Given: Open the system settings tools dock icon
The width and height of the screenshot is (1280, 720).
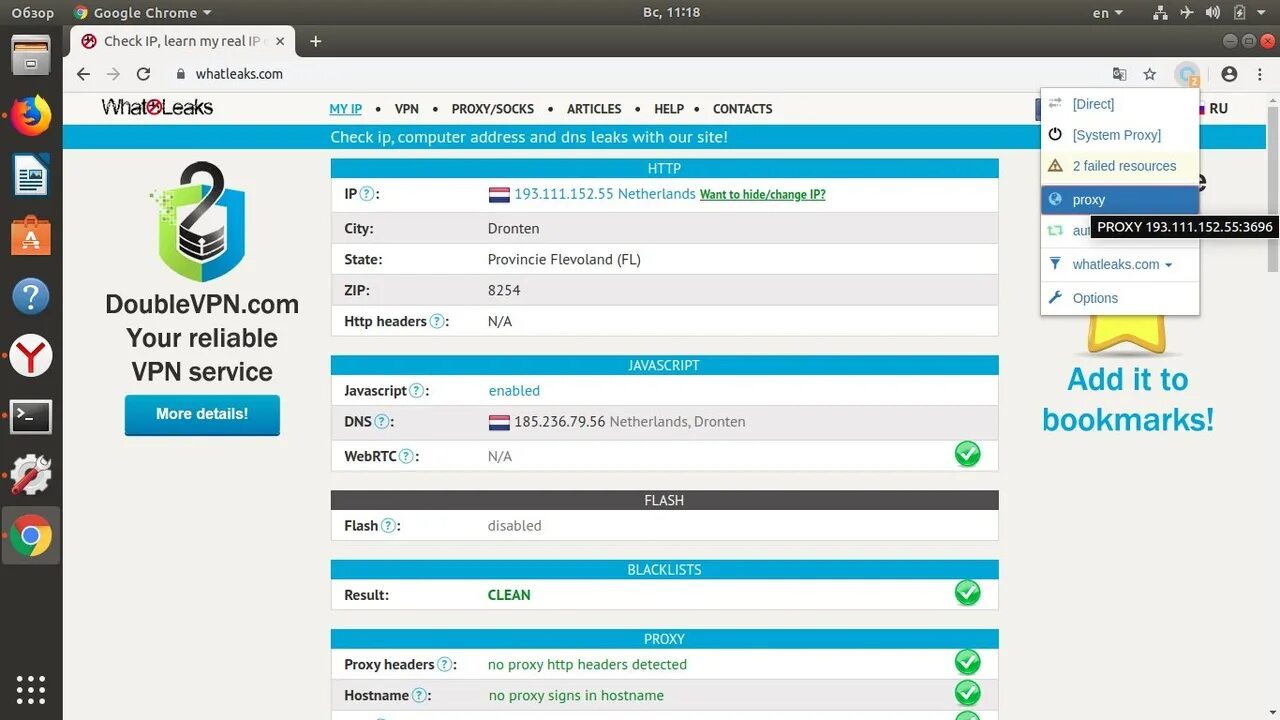Looking at the screenshot, I should point(31,475).
